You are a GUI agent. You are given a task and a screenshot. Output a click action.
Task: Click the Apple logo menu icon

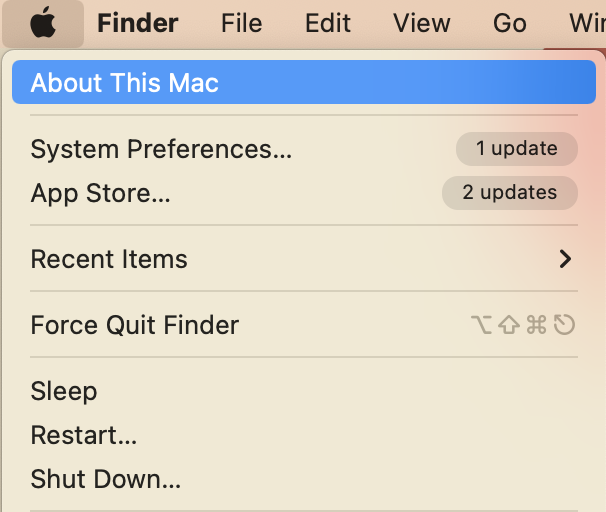(x=42, y=23)
